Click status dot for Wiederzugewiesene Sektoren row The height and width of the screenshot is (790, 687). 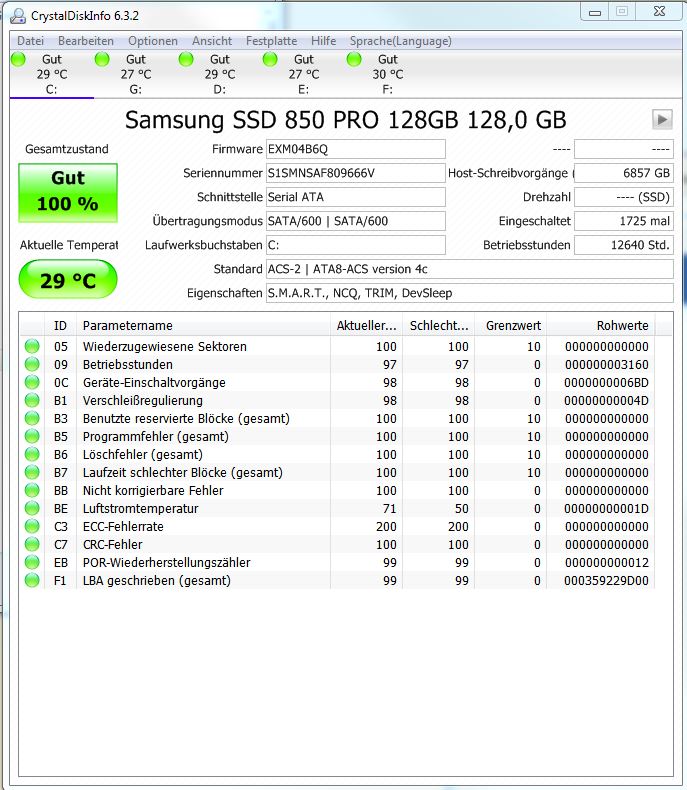pos(32,346)
